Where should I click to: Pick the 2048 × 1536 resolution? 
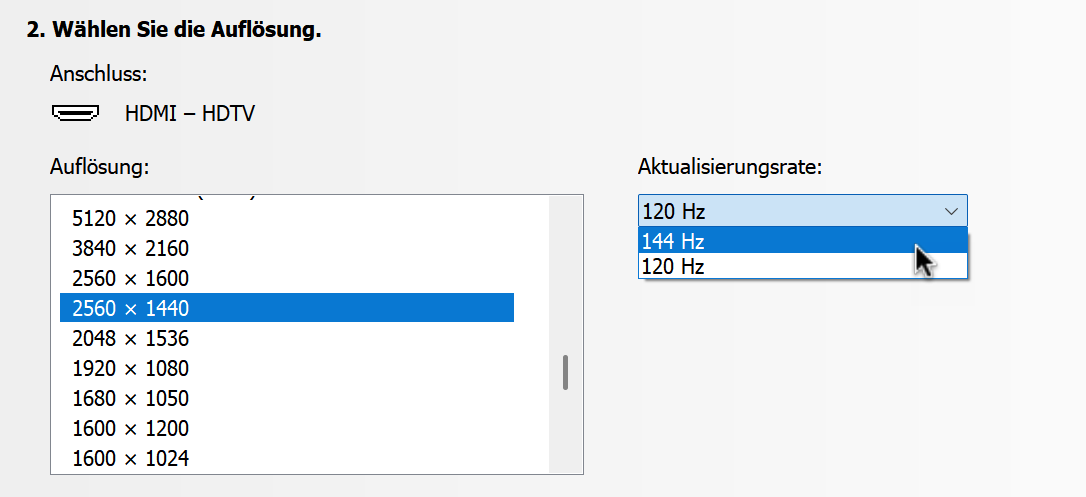pyautogui.click(x=130, y=338)
